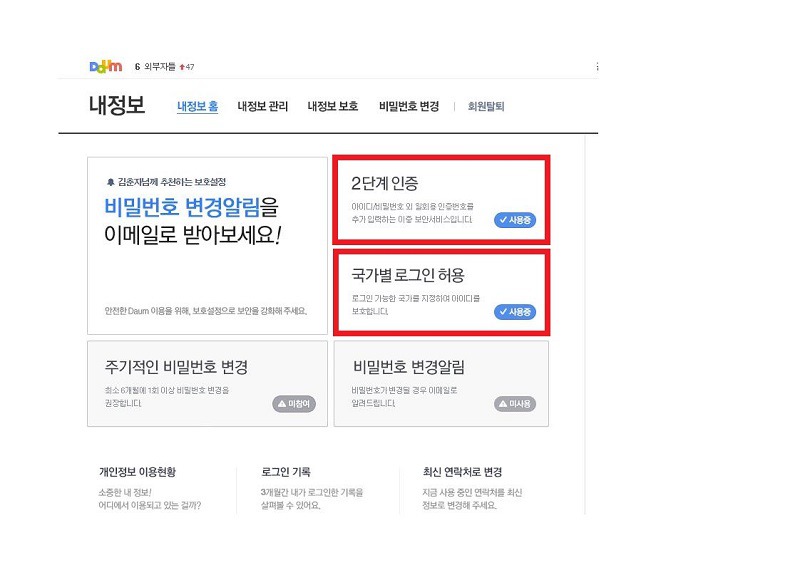800x565 pixels.
Task: Click the 내정보 page title
Action: 117,105
